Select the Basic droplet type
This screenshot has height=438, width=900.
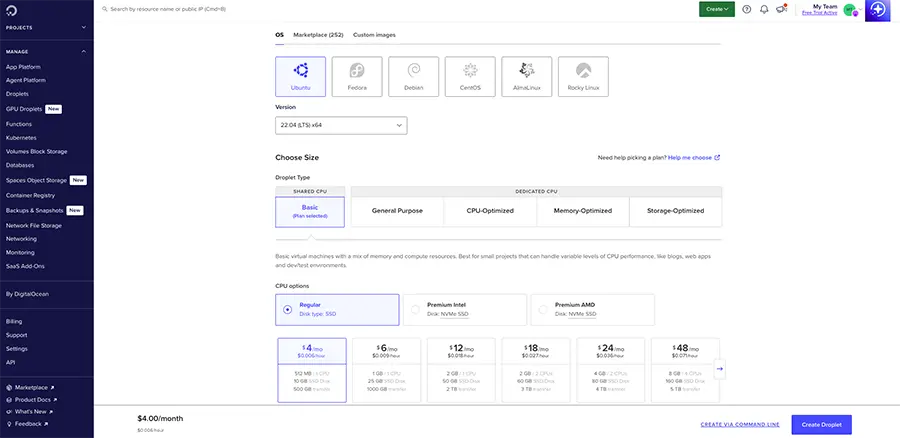tap(310, 212)
